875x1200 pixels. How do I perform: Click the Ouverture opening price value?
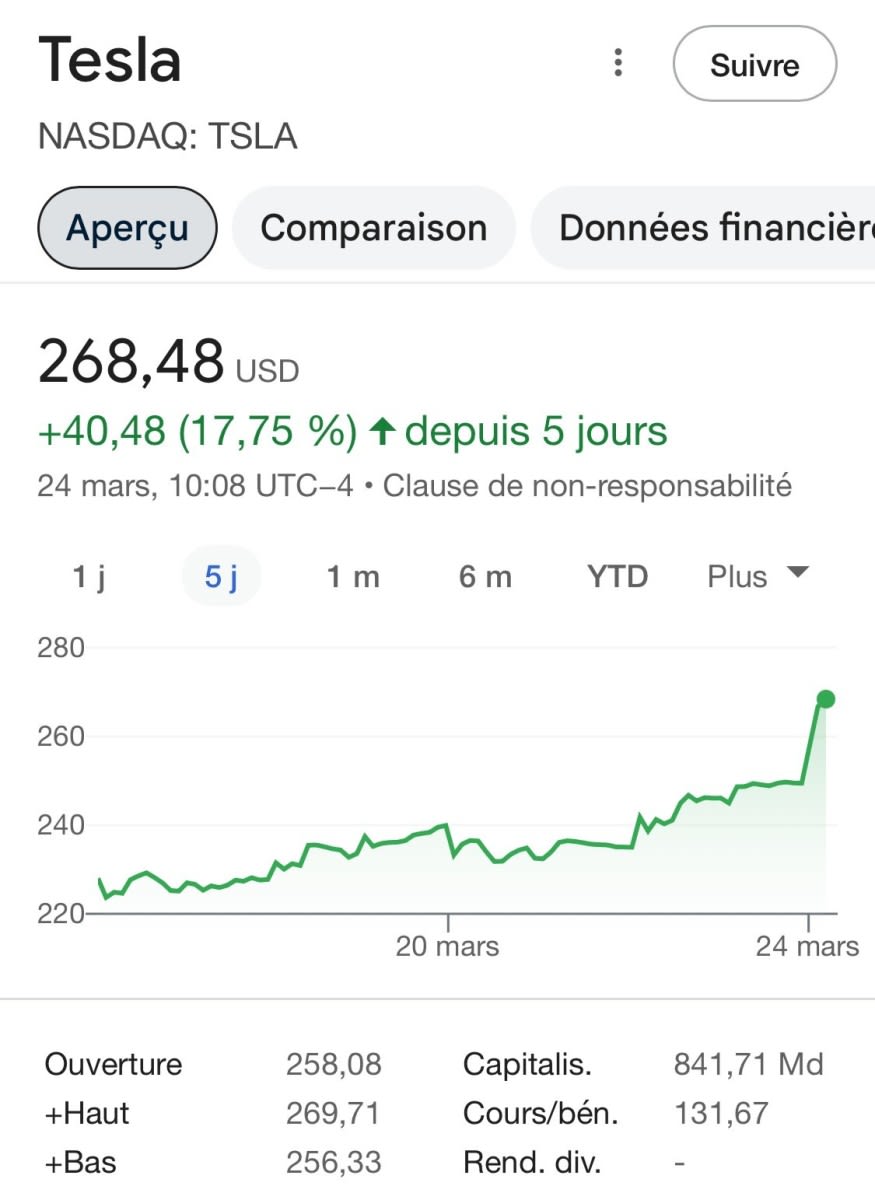[x=334, y=1064]
